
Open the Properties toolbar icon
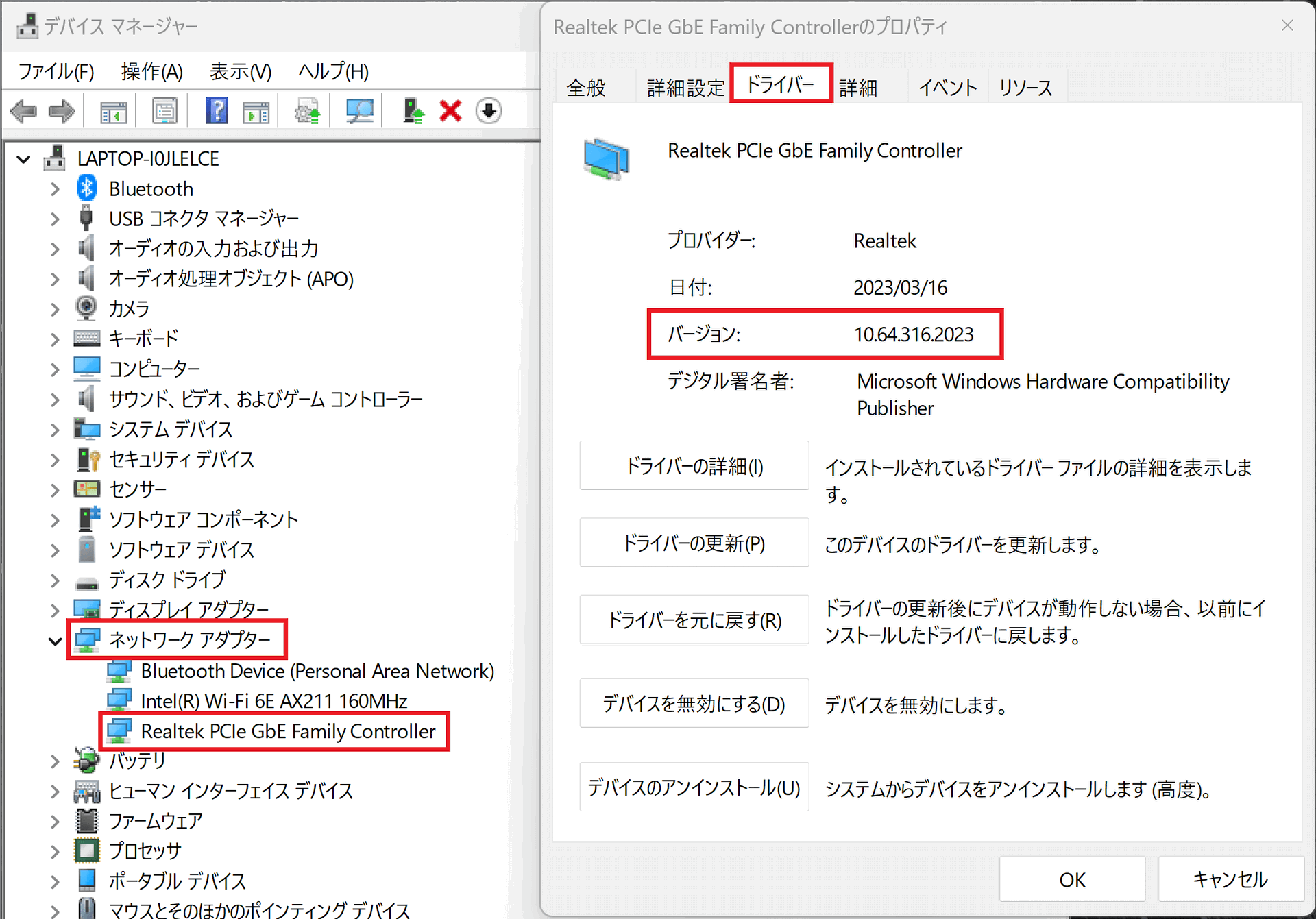point(164,111)
